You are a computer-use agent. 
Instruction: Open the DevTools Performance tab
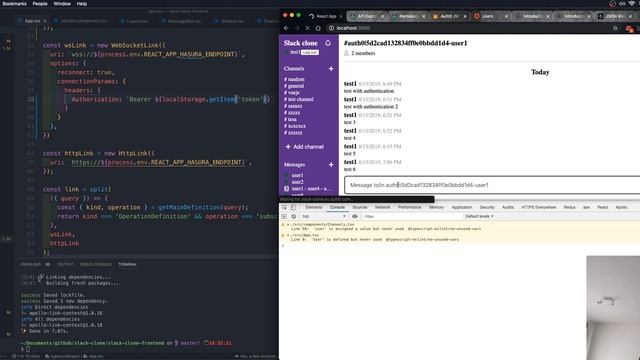pyautogui.click(x=409, y=207)
